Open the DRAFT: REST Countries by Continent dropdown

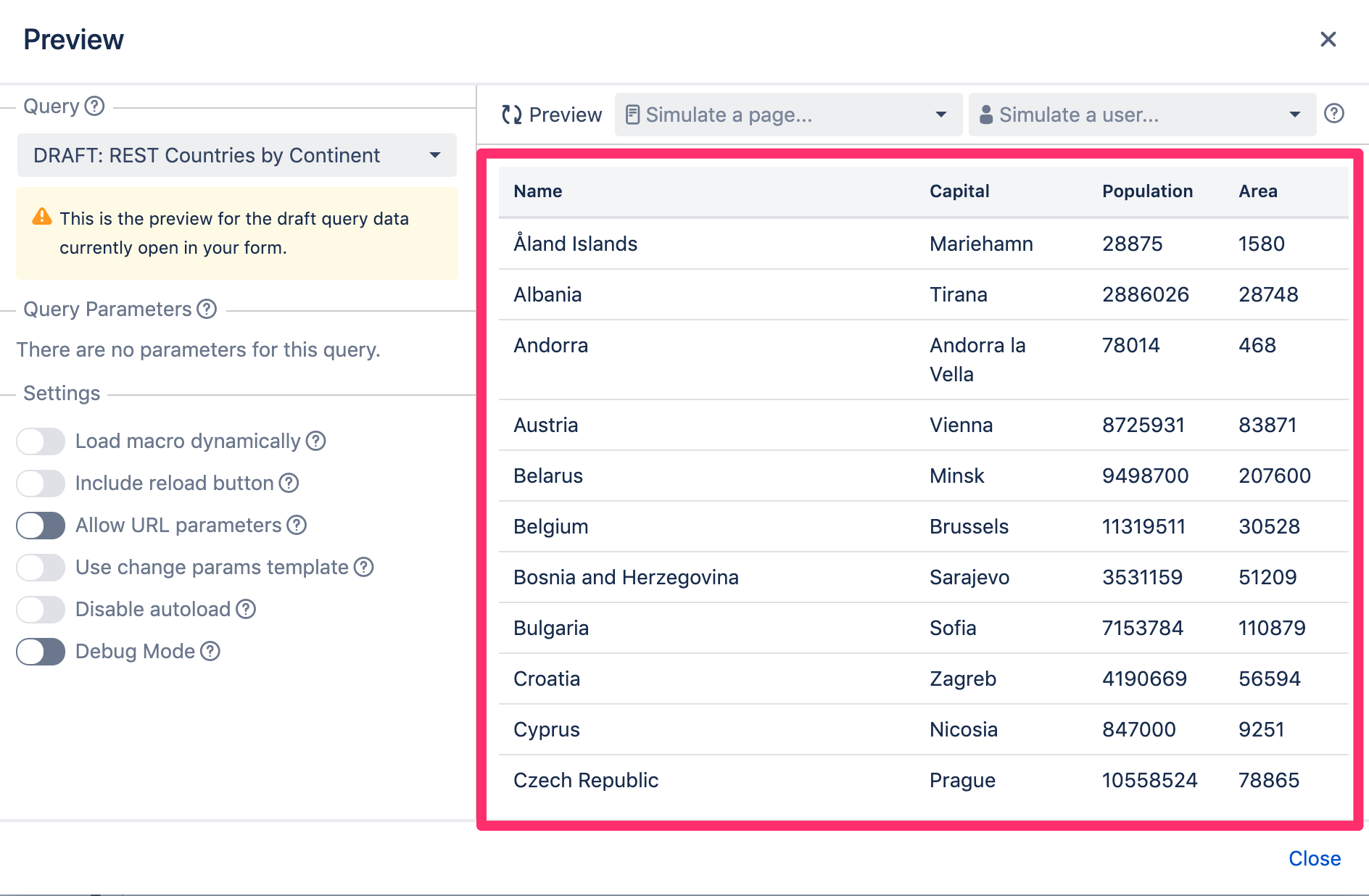236,155
